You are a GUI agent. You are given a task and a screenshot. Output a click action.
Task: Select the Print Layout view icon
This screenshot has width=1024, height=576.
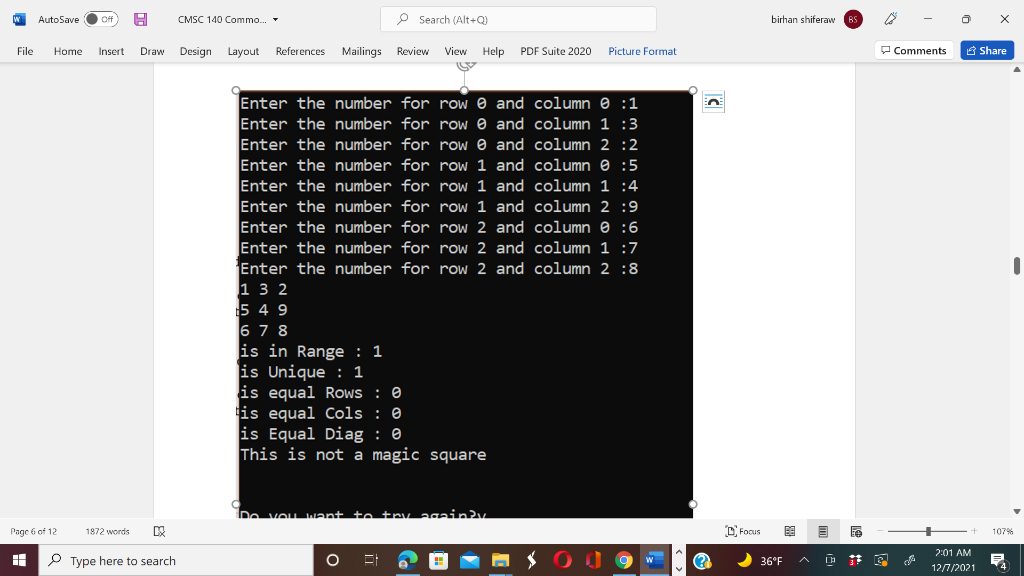pos(822,531)
